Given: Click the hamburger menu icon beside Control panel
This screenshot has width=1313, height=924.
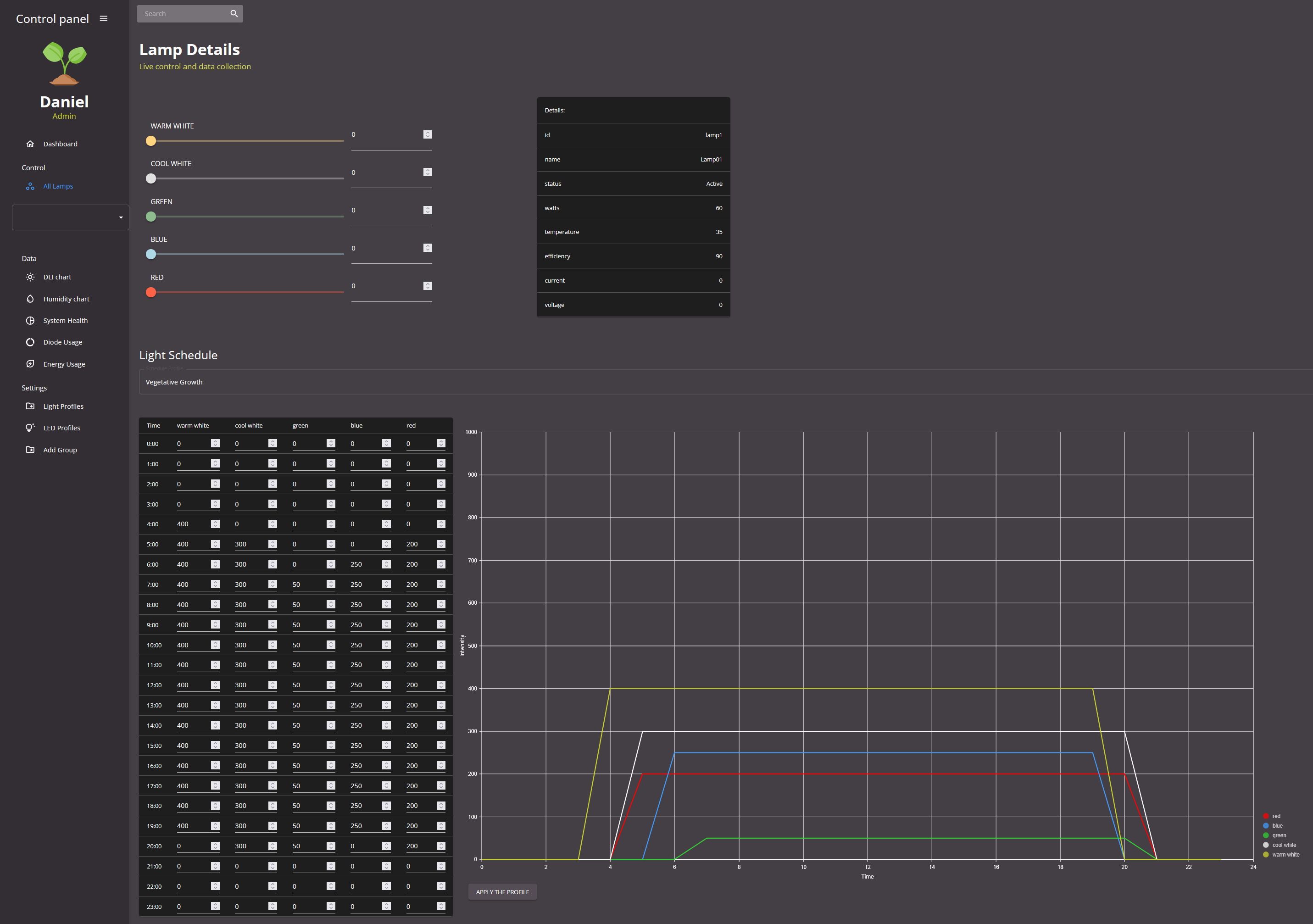Looking at the screenshot, I should pos(104,18).
